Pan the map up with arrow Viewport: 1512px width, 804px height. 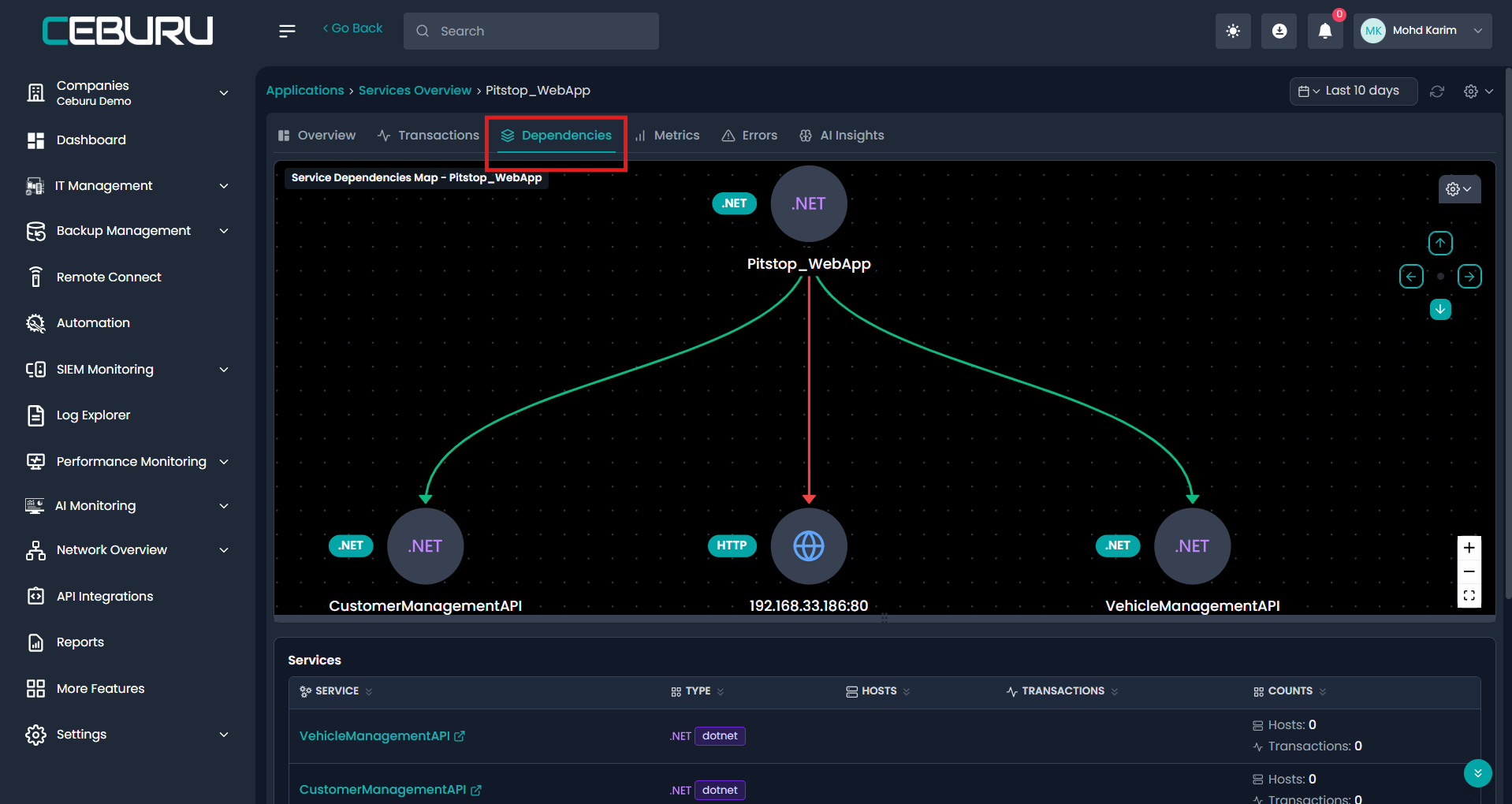pyautogui.click(x=1440, y=243)
